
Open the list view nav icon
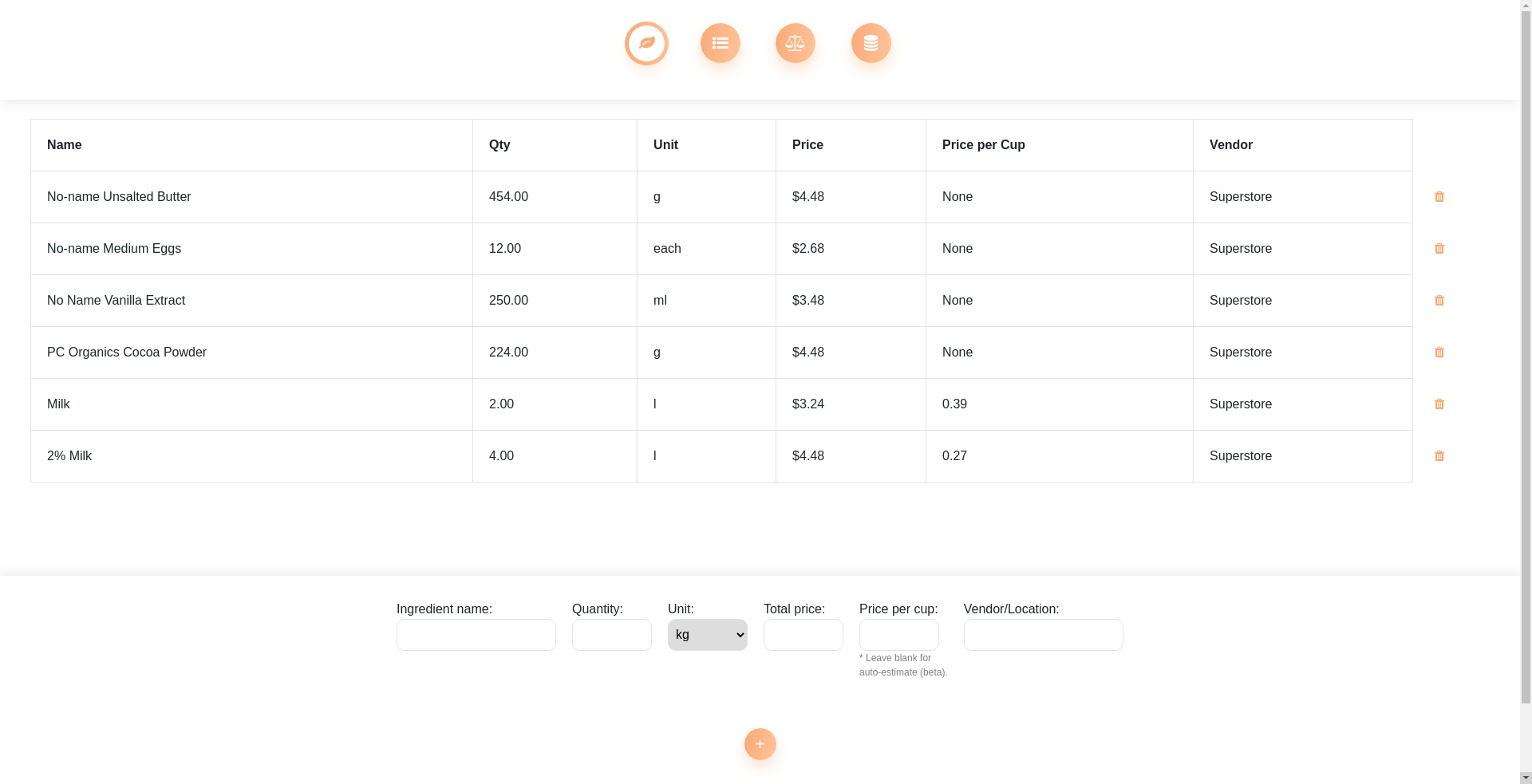pos(721,43)
